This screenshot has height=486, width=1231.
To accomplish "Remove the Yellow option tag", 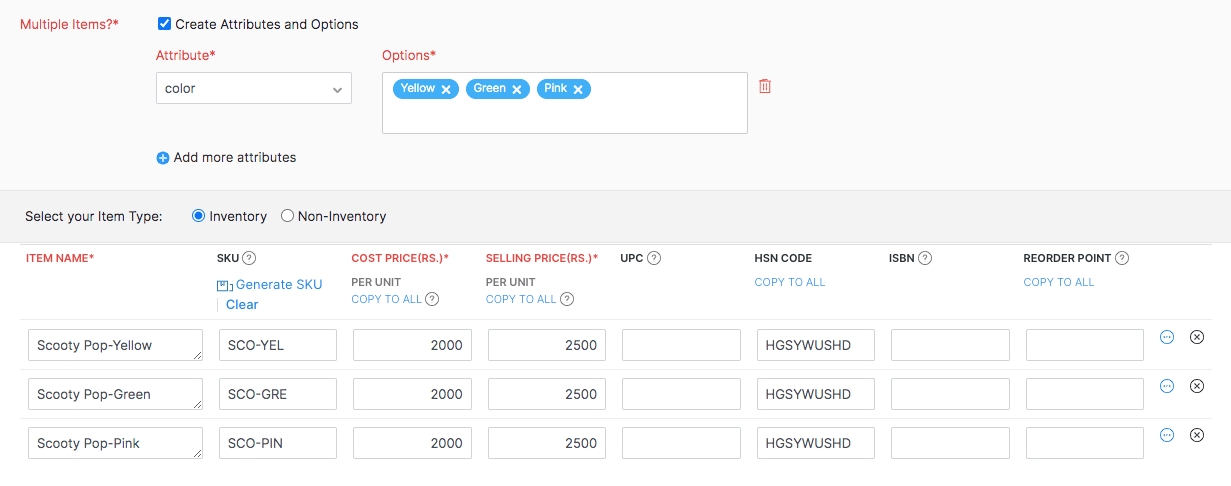I will (x=446, y=89).
